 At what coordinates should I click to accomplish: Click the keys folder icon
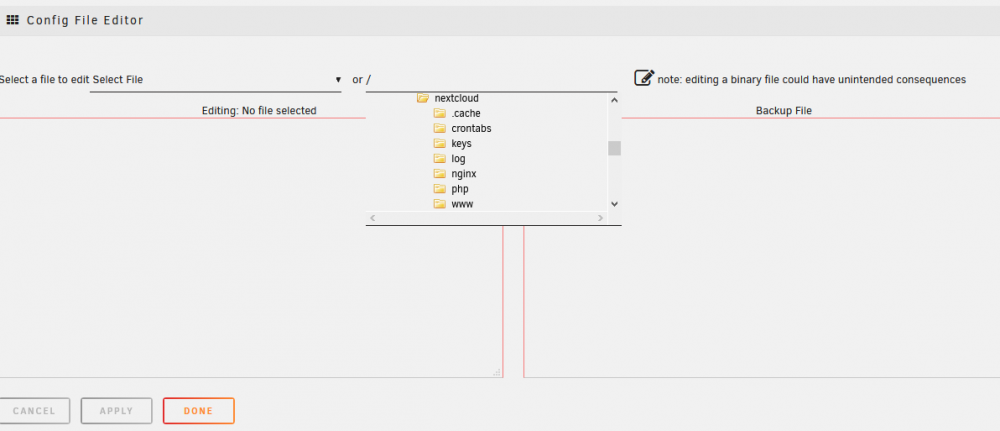pos(439,143)
